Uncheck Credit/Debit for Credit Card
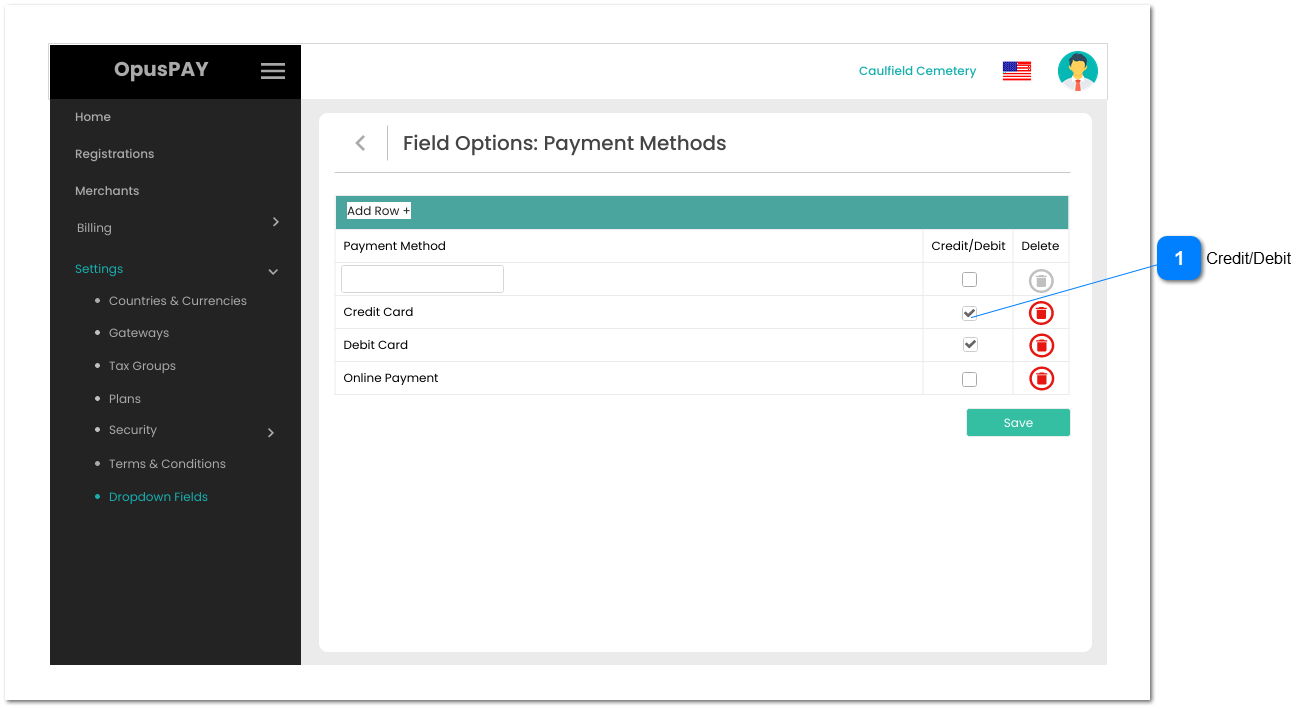 [x=969, y=312]
